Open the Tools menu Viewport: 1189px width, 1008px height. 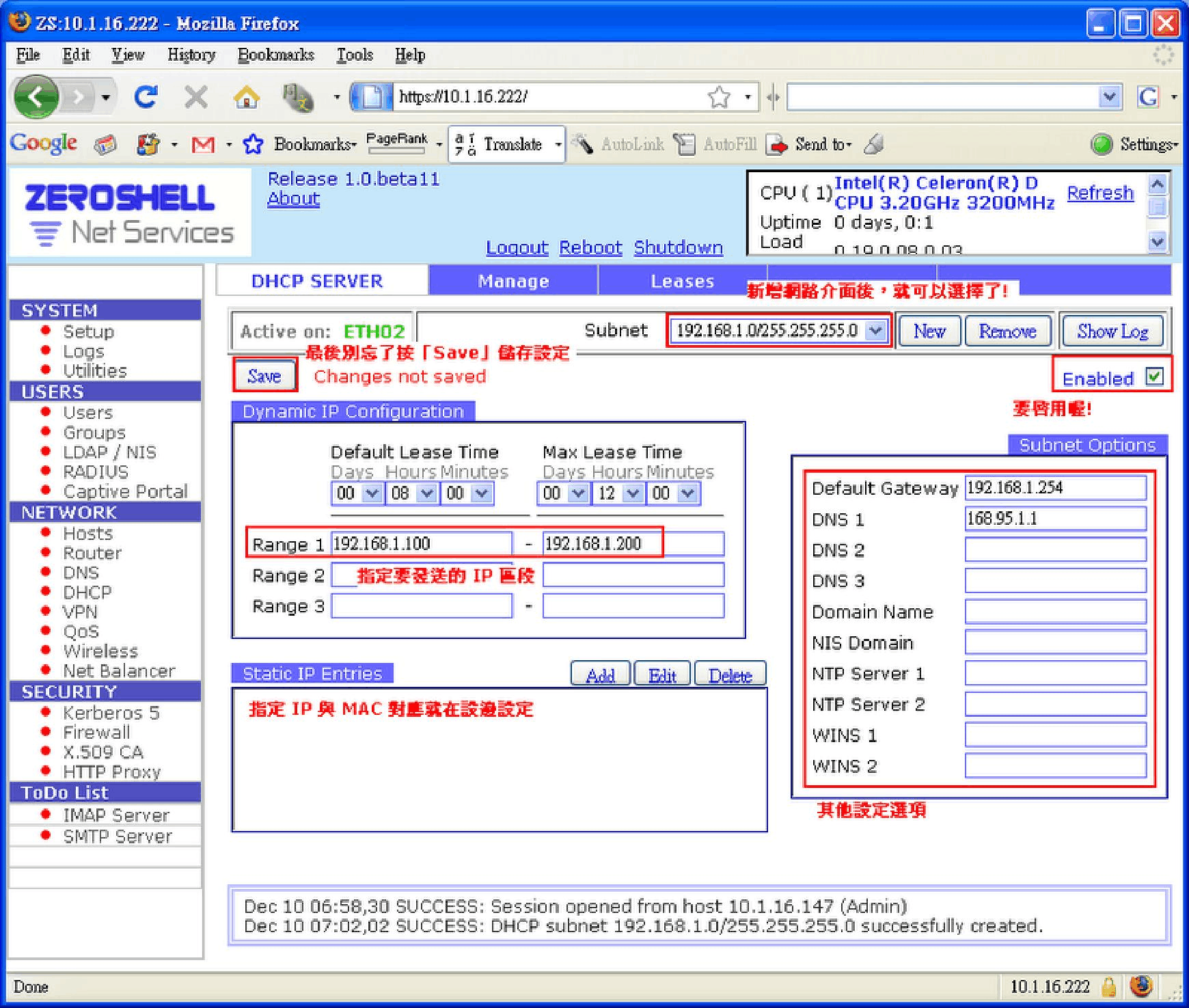tap(355, 55)
